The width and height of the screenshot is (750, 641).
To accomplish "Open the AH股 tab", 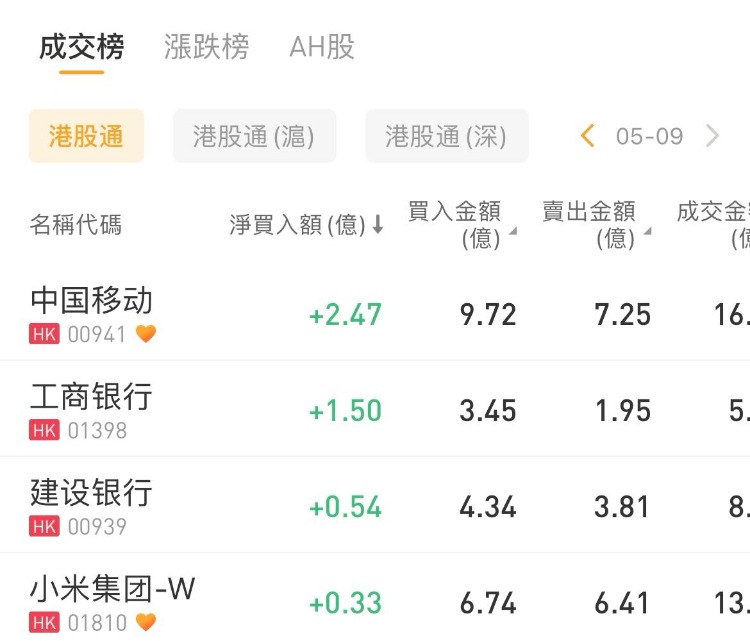I will pos(321,47).
